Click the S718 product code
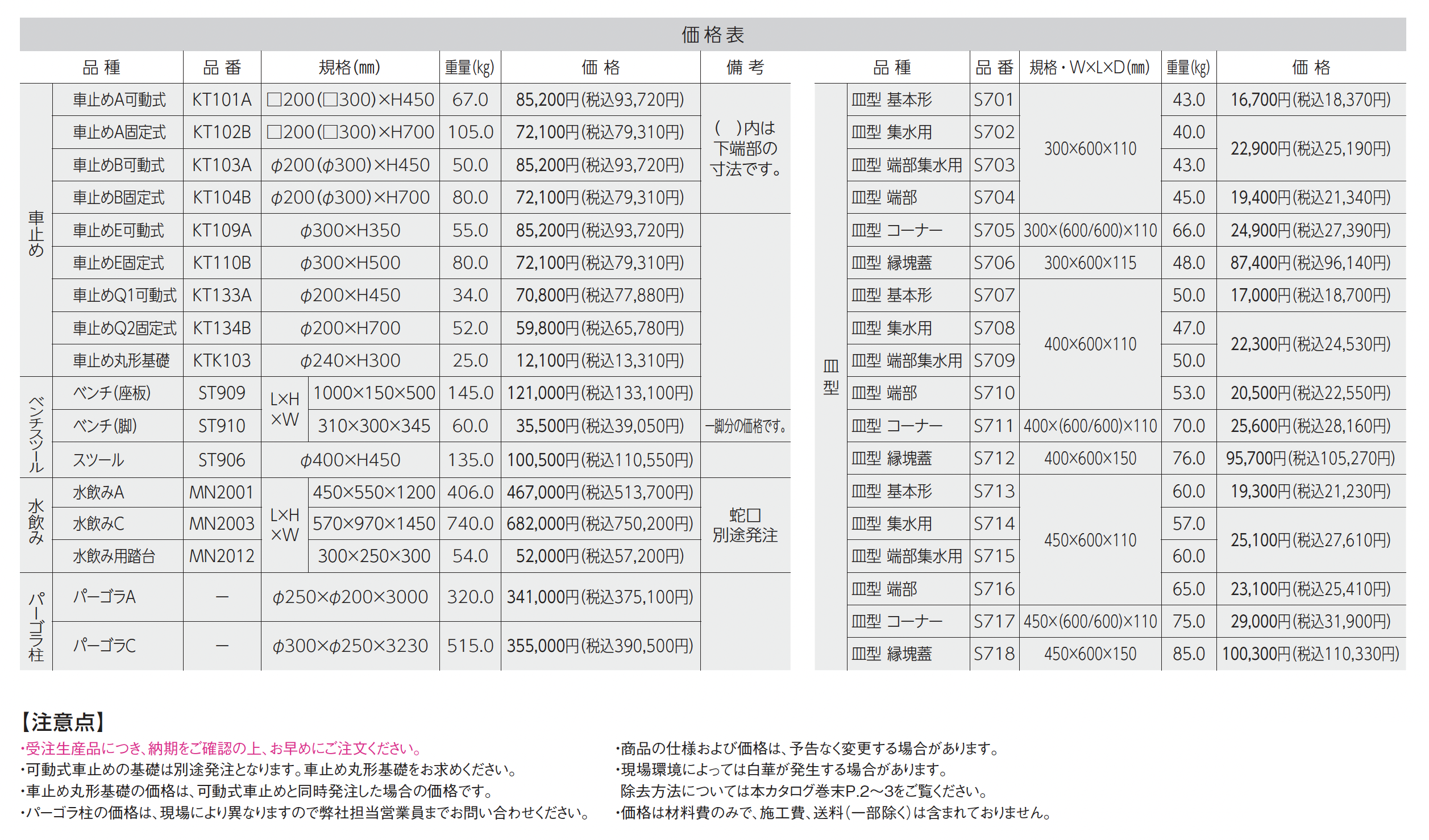 tap(994, 654)
